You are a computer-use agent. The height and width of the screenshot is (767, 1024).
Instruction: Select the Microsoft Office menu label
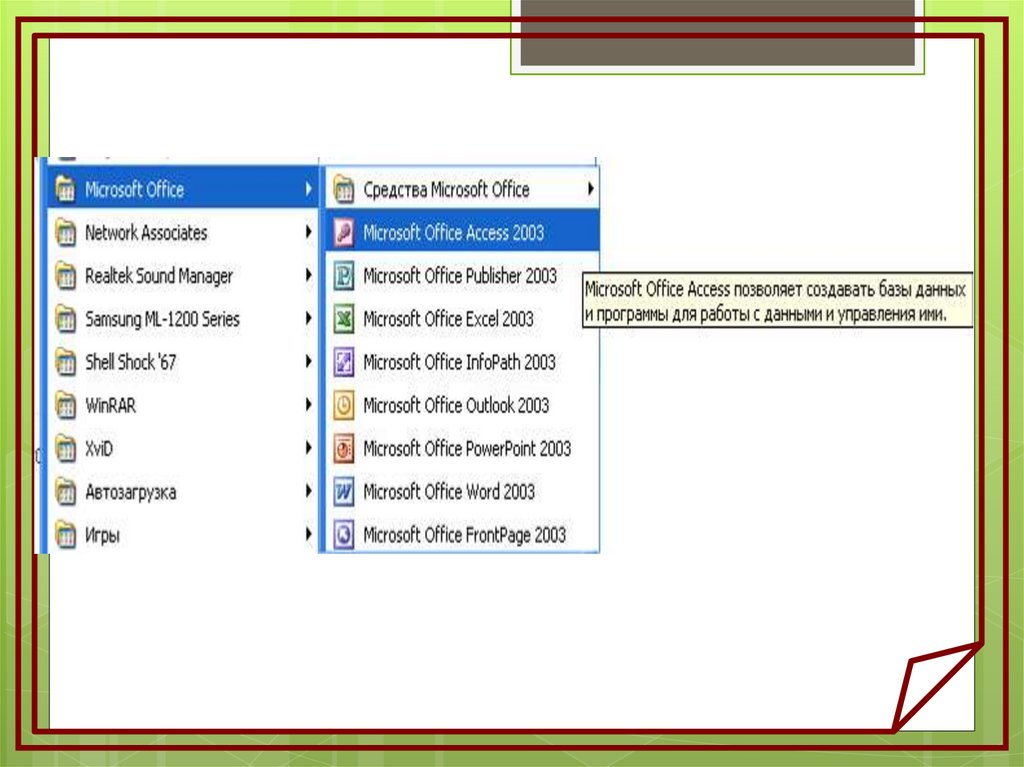135,190
